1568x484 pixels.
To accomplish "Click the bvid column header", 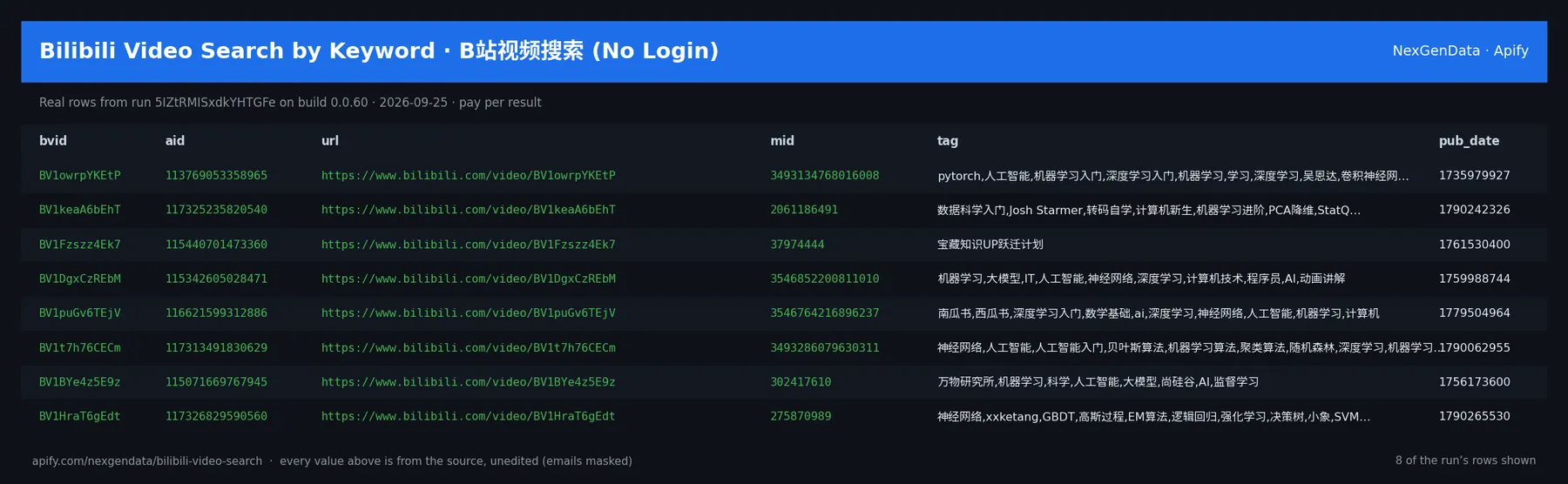I will [52, 140].
